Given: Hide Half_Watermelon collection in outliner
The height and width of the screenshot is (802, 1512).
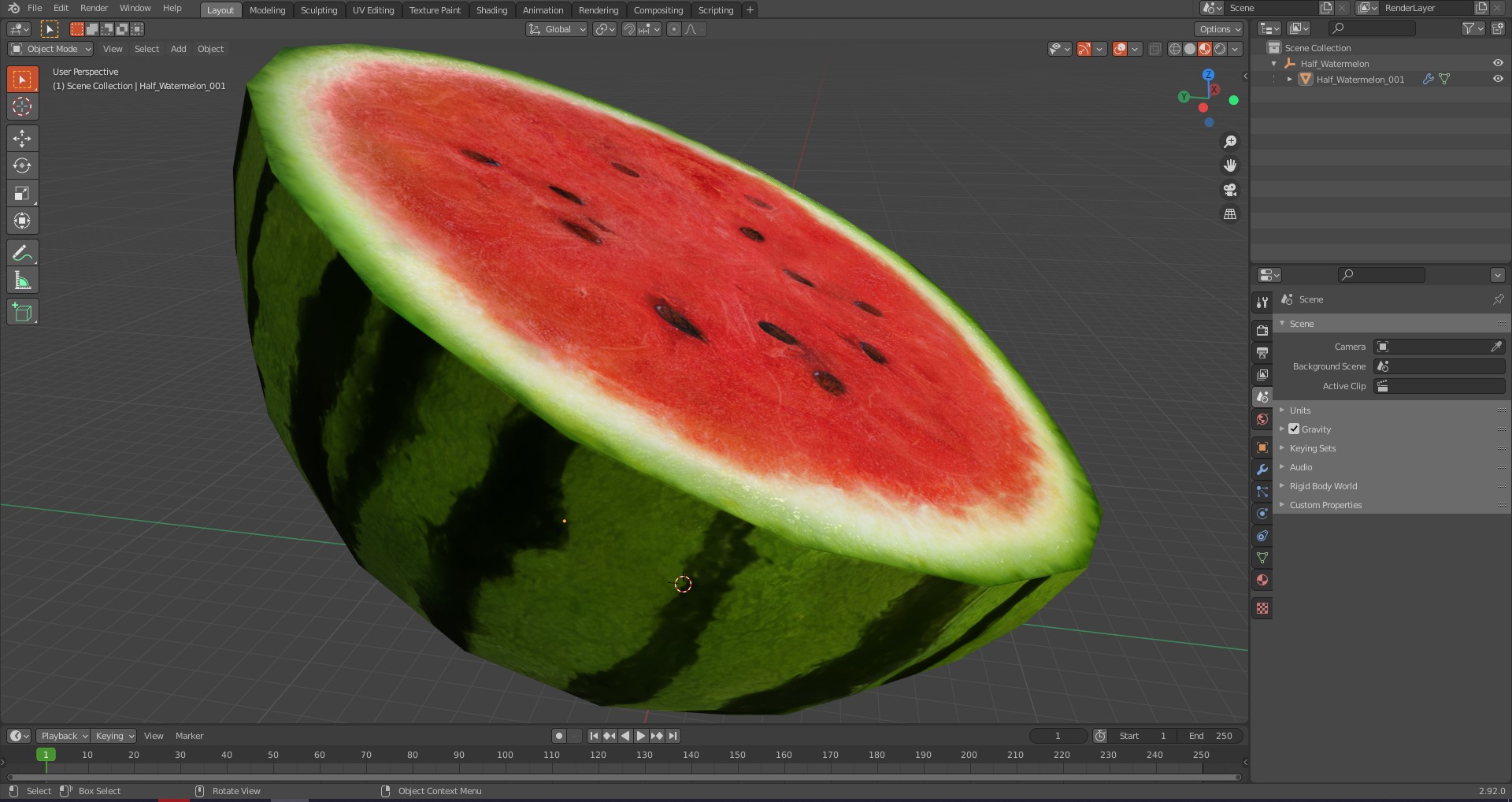Looking at the screenshot, I should (1498, 63).
